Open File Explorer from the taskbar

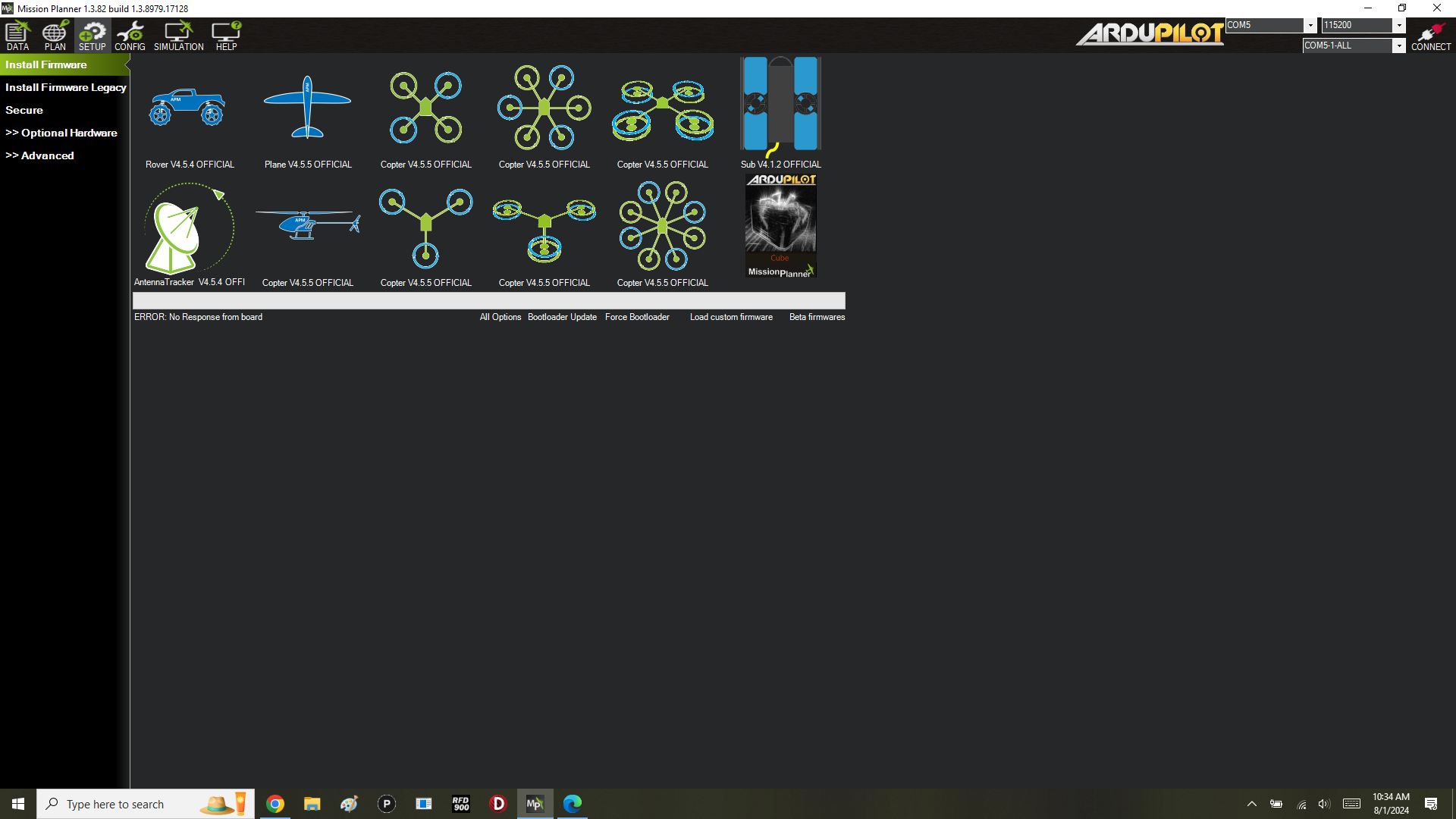312,804
